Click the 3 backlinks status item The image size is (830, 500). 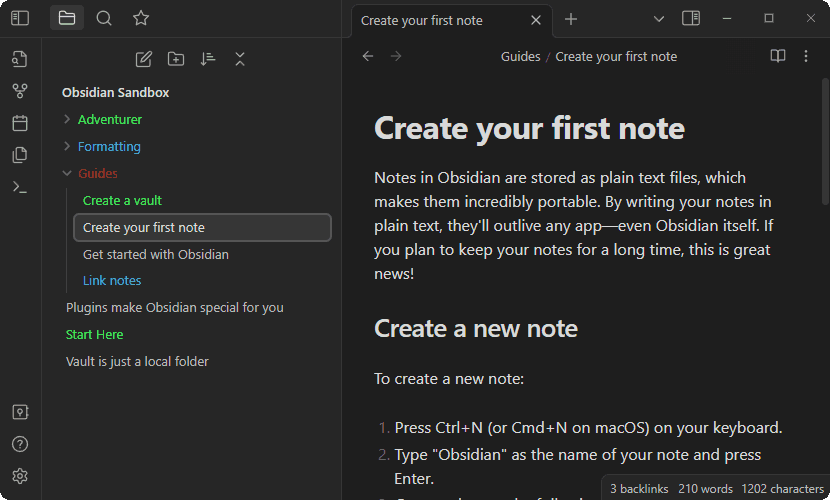[639, 489]
